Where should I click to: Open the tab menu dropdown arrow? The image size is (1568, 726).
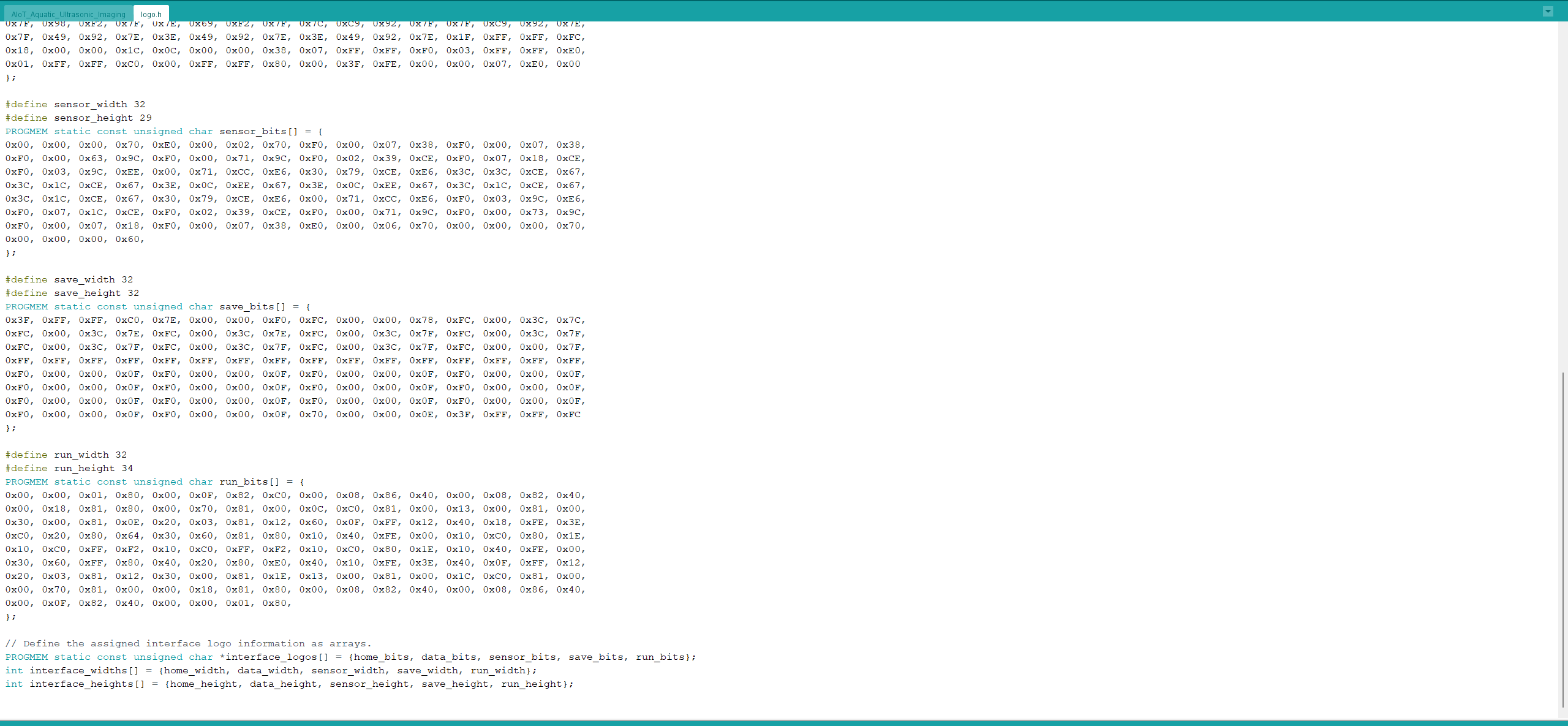(x=1548, y=11)
